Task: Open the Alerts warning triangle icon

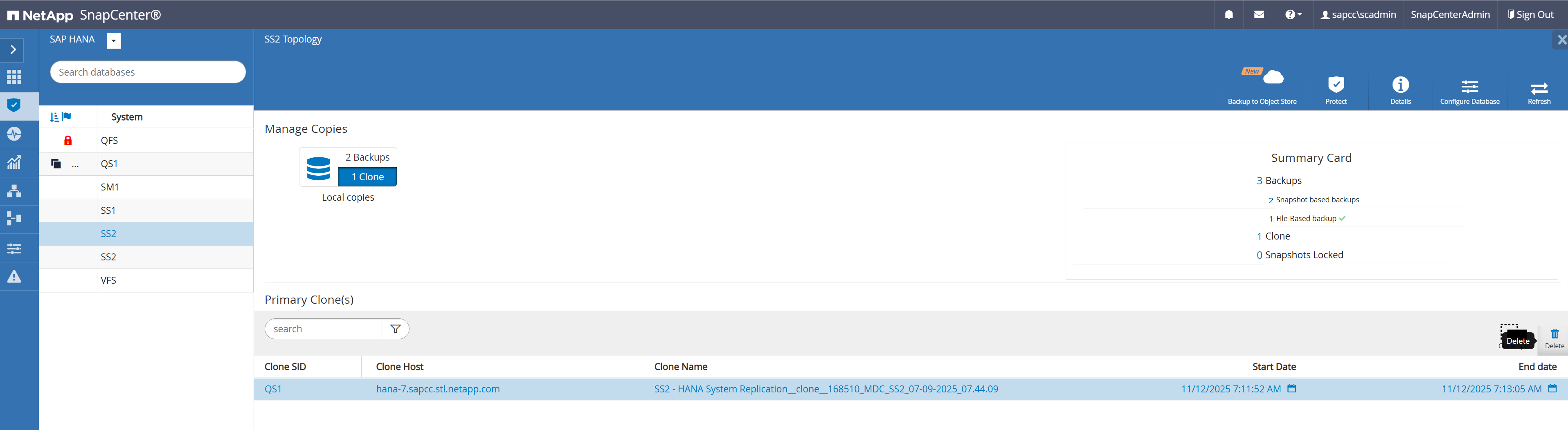Action: [x=14, y=277]
